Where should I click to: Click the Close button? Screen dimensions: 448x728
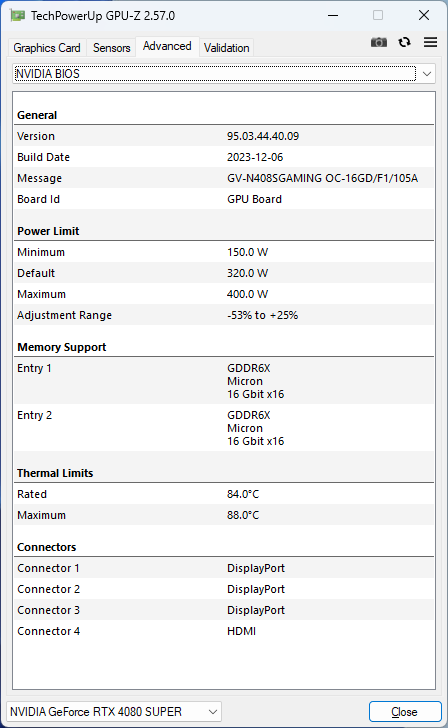[405, 712]
